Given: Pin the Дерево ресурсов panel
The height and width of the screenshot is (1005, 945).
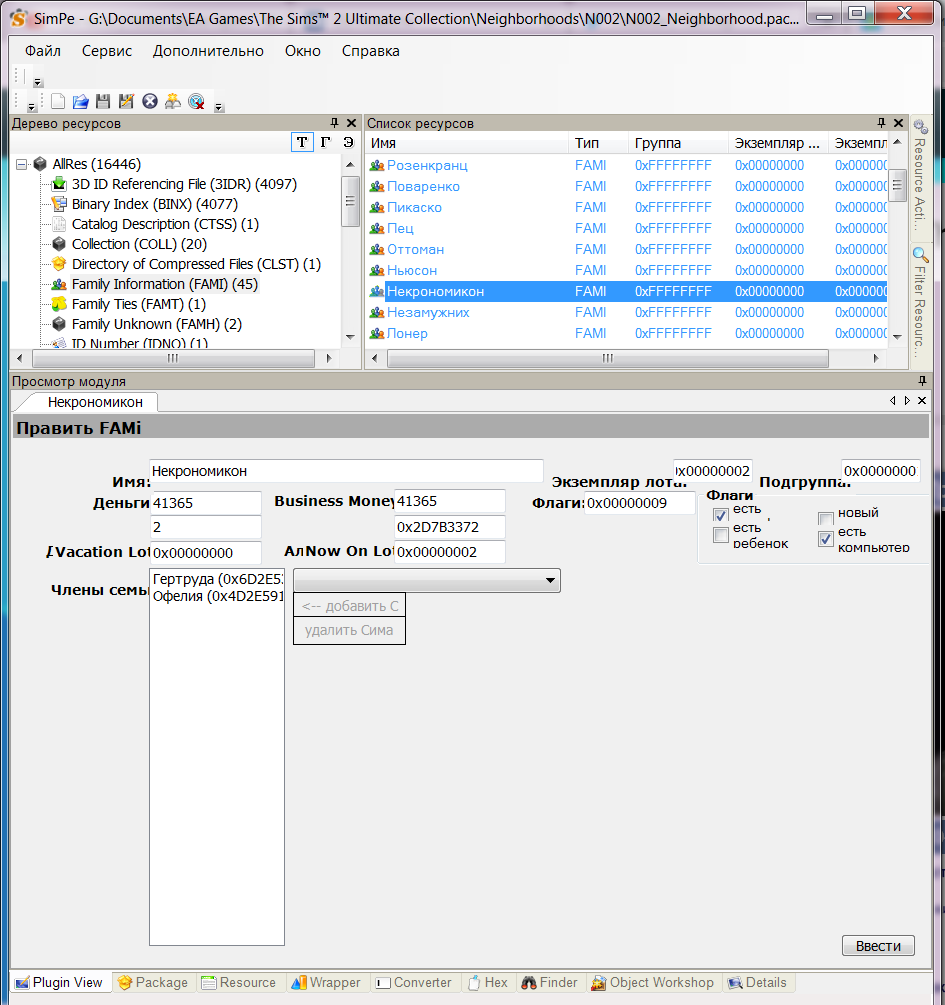Looking at the screenshot, I should click(x=334, y=123).
